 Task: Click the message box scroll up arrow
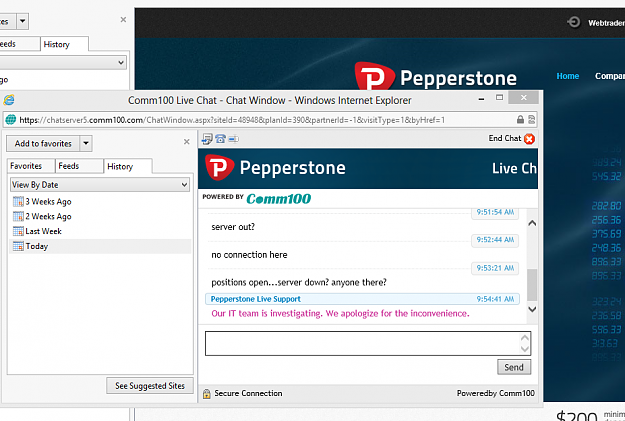pos(525,338)
